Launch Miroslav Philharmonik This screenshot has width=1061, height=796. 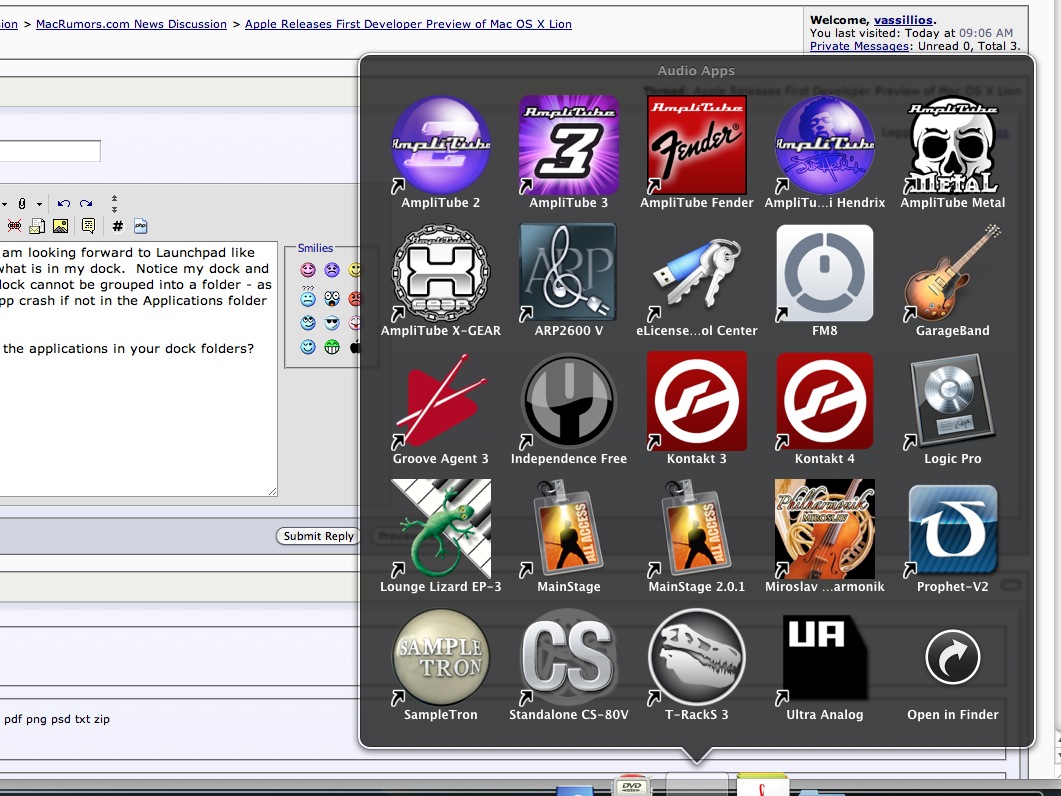pyautogui.click(x=824, y=529)
